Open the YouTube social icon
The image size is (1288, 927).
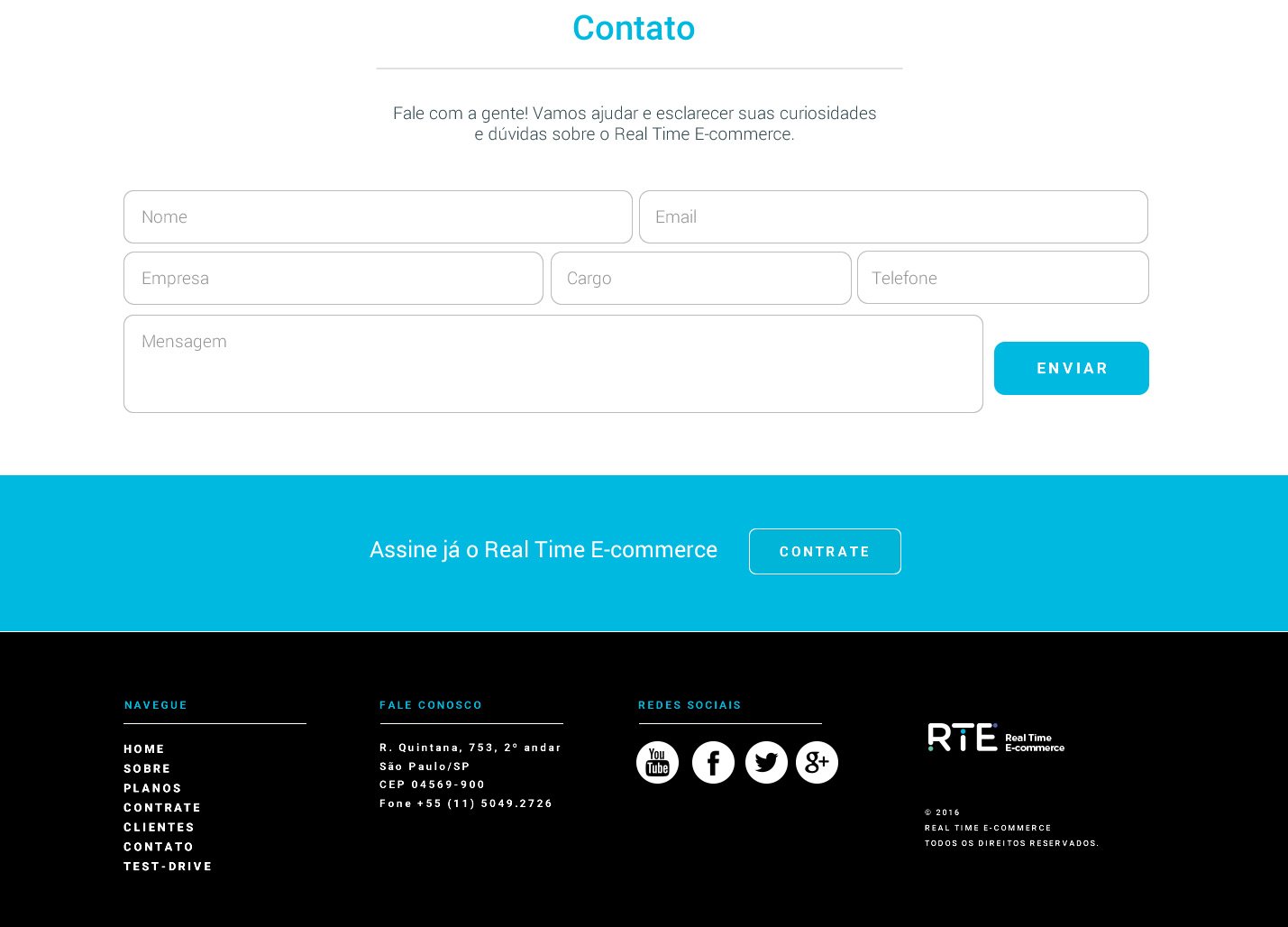(657, 763)
